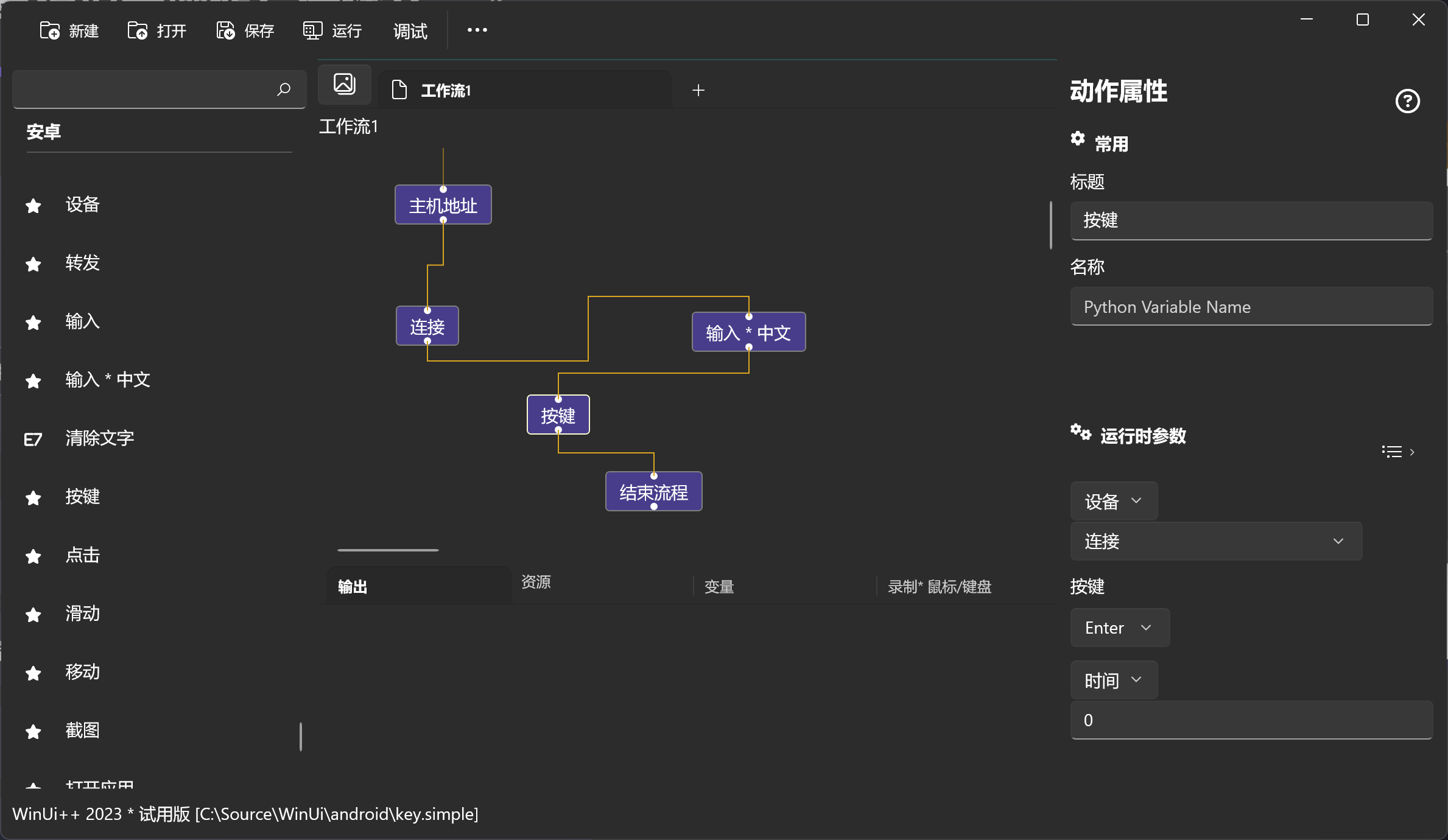Open the three-dot more options menu
This screenshot has height=840, width=1448.
click(x=477, y=30)
